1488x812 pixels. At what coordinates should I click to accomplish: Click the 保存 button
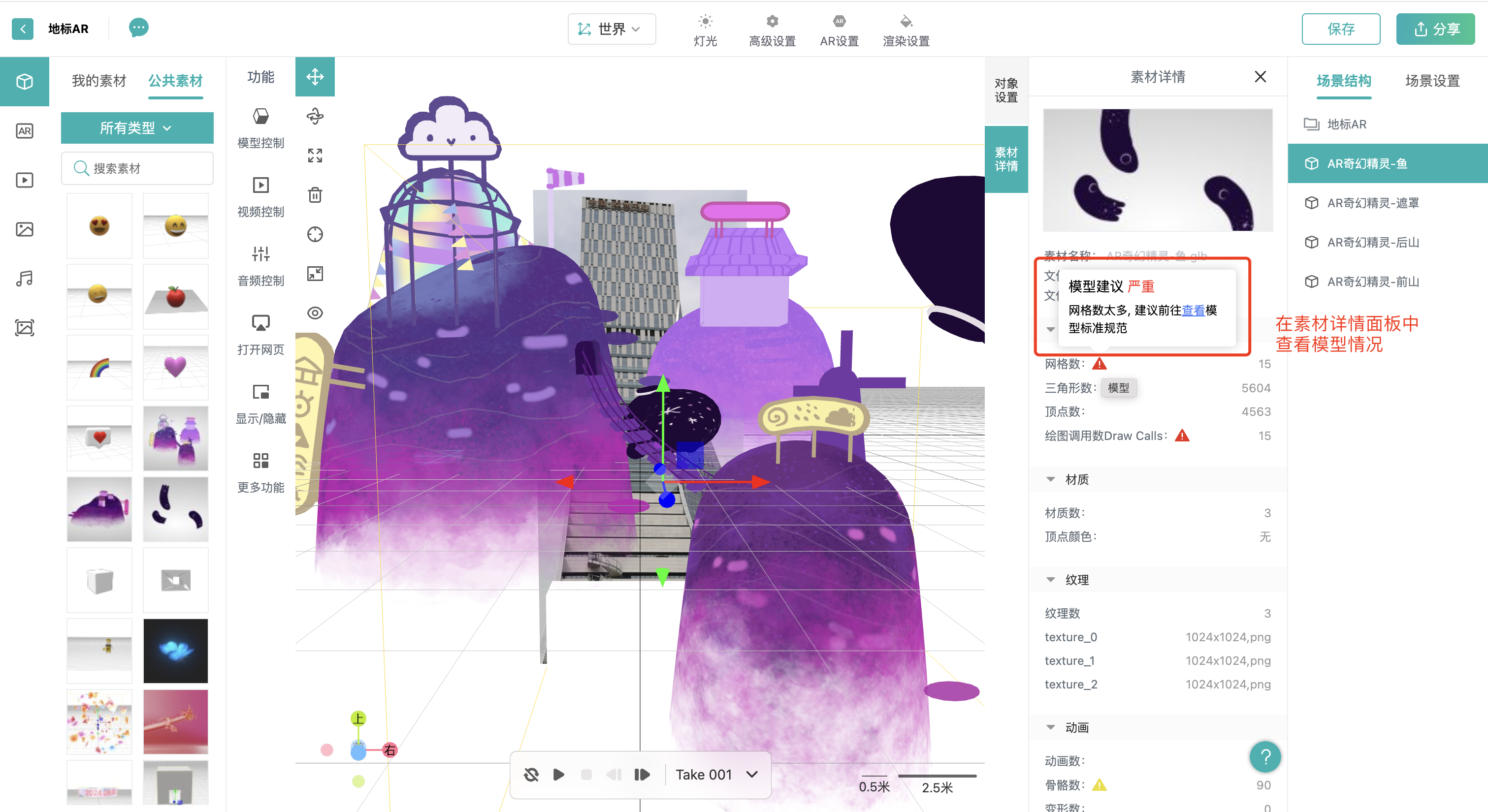[1340, 29]
